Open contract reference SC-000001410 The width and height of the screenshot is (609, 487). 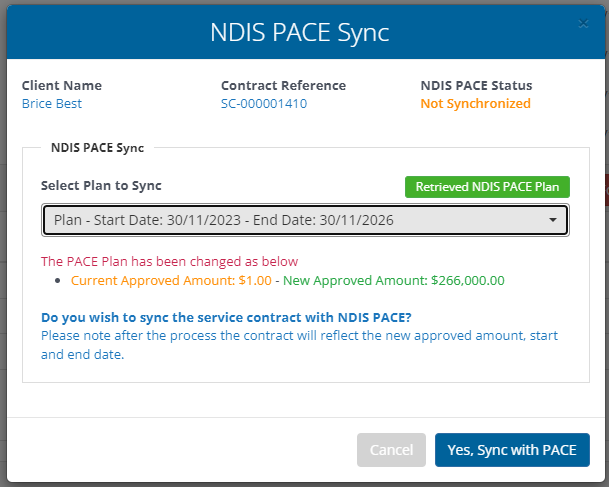click(264, 104)
